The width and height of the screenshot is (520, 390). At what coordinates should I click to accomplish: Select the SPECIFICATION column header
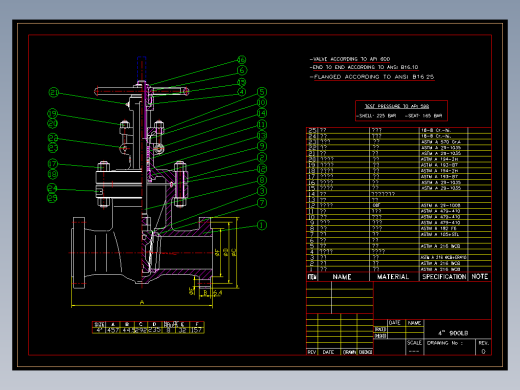click(x=444, y=277)
